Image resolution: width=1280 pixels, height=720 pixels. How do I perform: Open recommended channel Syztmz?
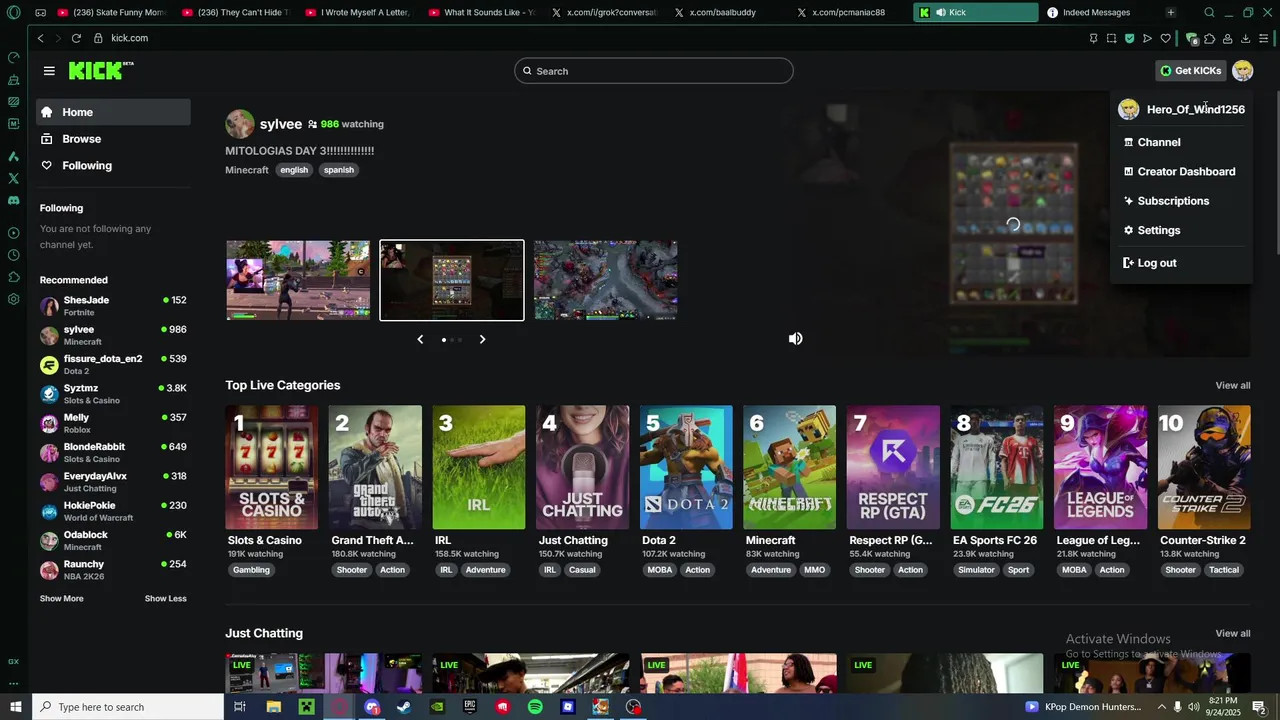[113, 394]
